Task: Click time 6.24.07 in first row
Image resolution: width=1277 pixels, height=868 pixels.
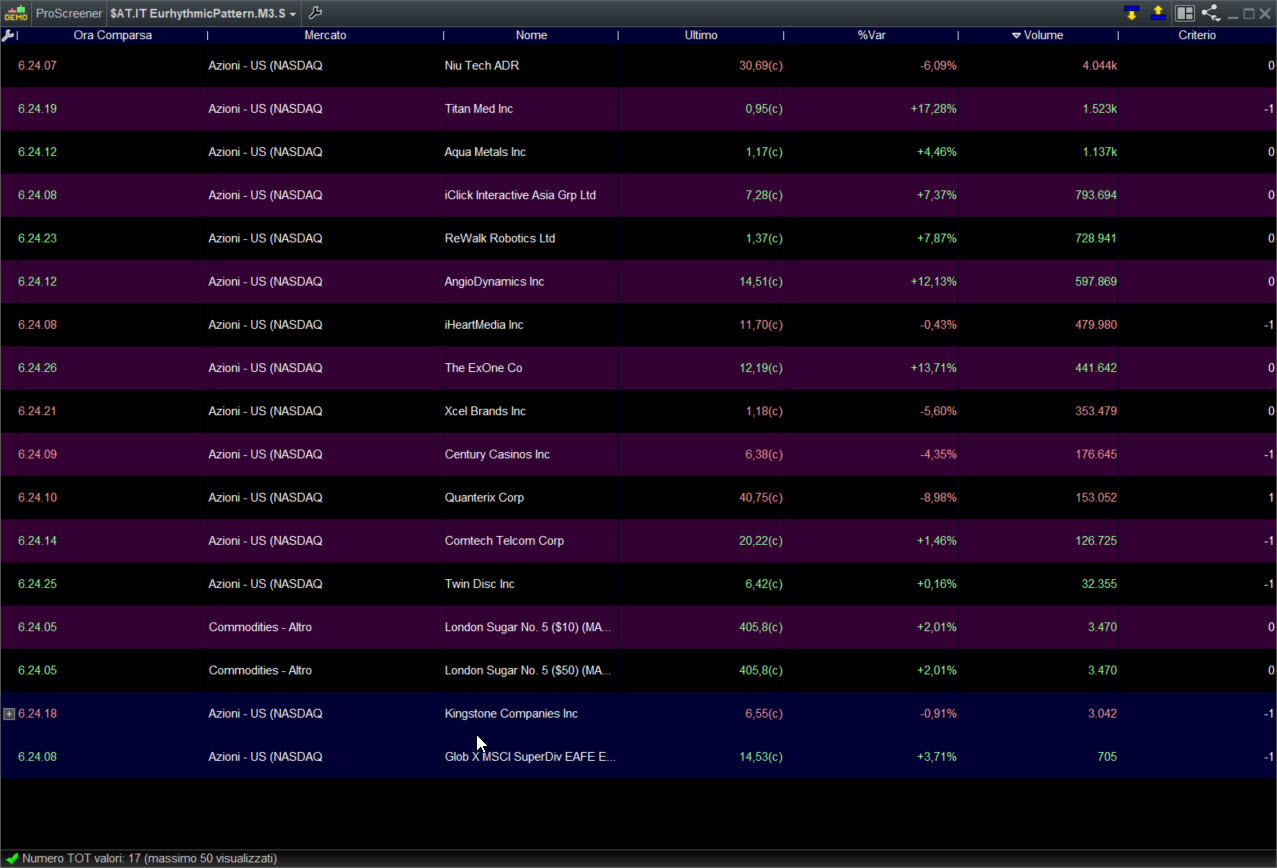Action: tap(37, 65)
